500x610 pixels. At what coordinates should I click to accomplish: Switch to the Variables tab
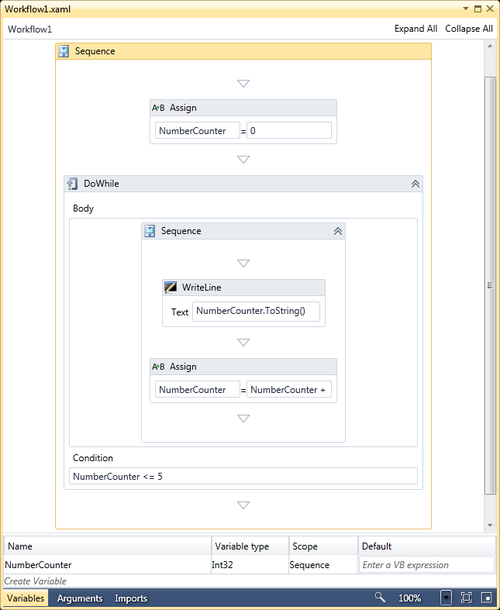coord(26,598)
